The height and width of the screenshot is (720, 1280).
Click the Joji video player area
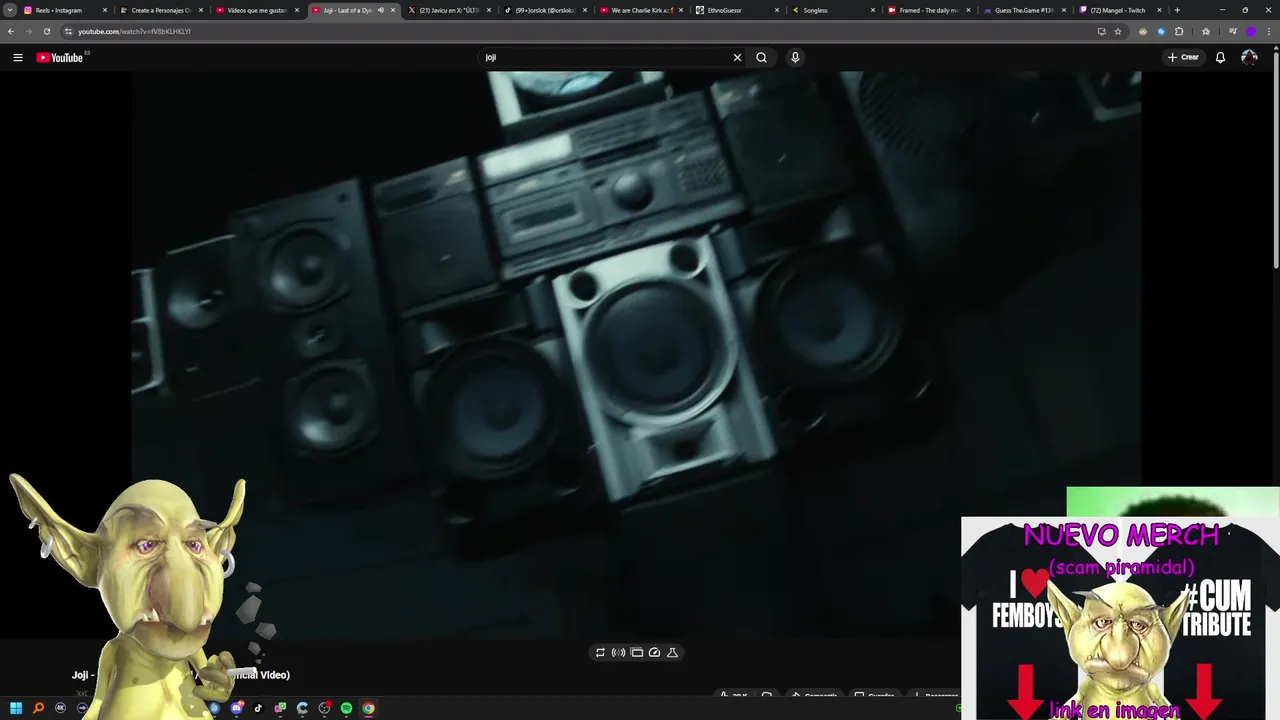click(x=636, y=355)
